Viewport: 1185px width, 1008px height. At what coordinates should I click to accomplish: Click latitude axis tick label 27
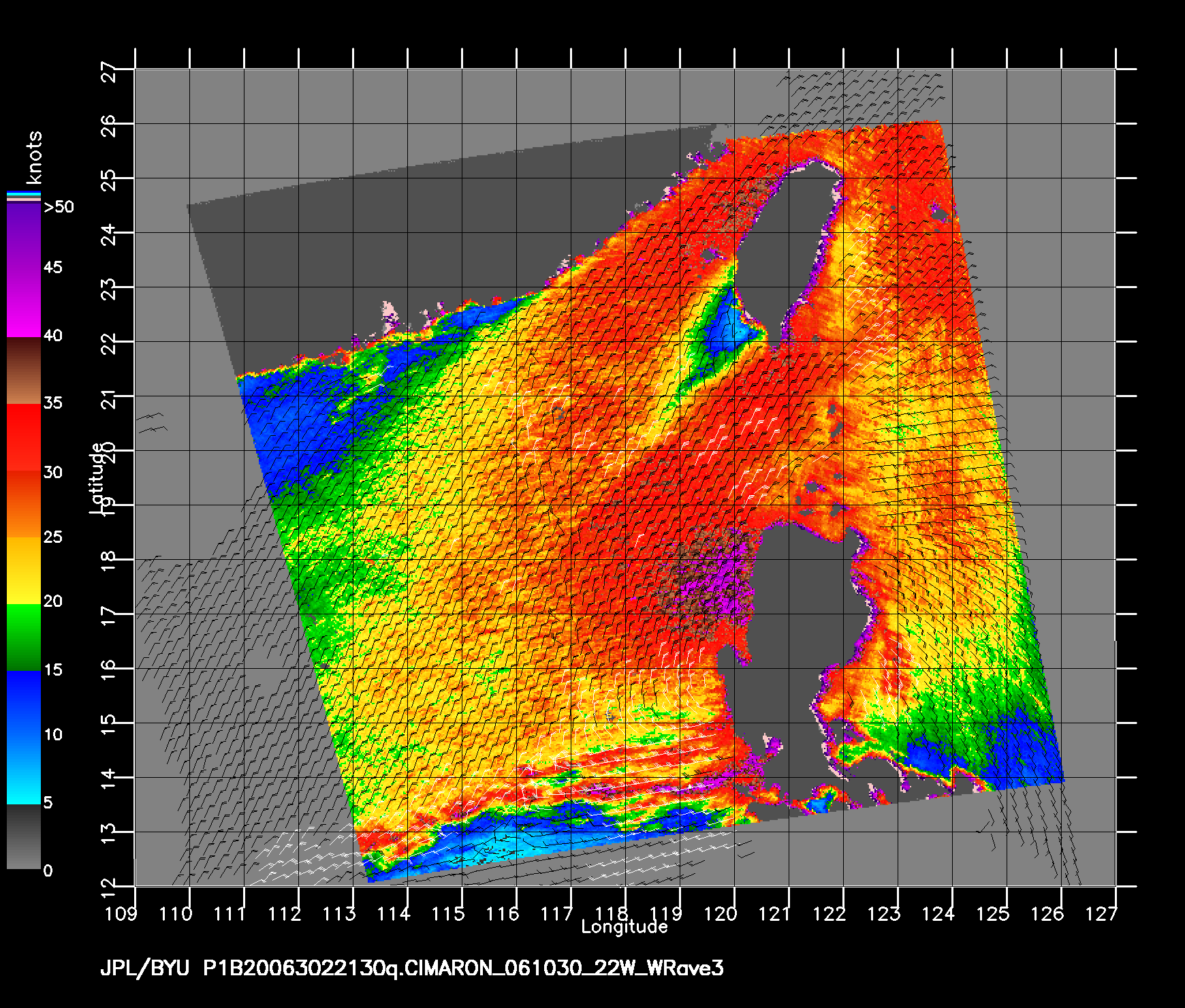(x=109, y=72)
